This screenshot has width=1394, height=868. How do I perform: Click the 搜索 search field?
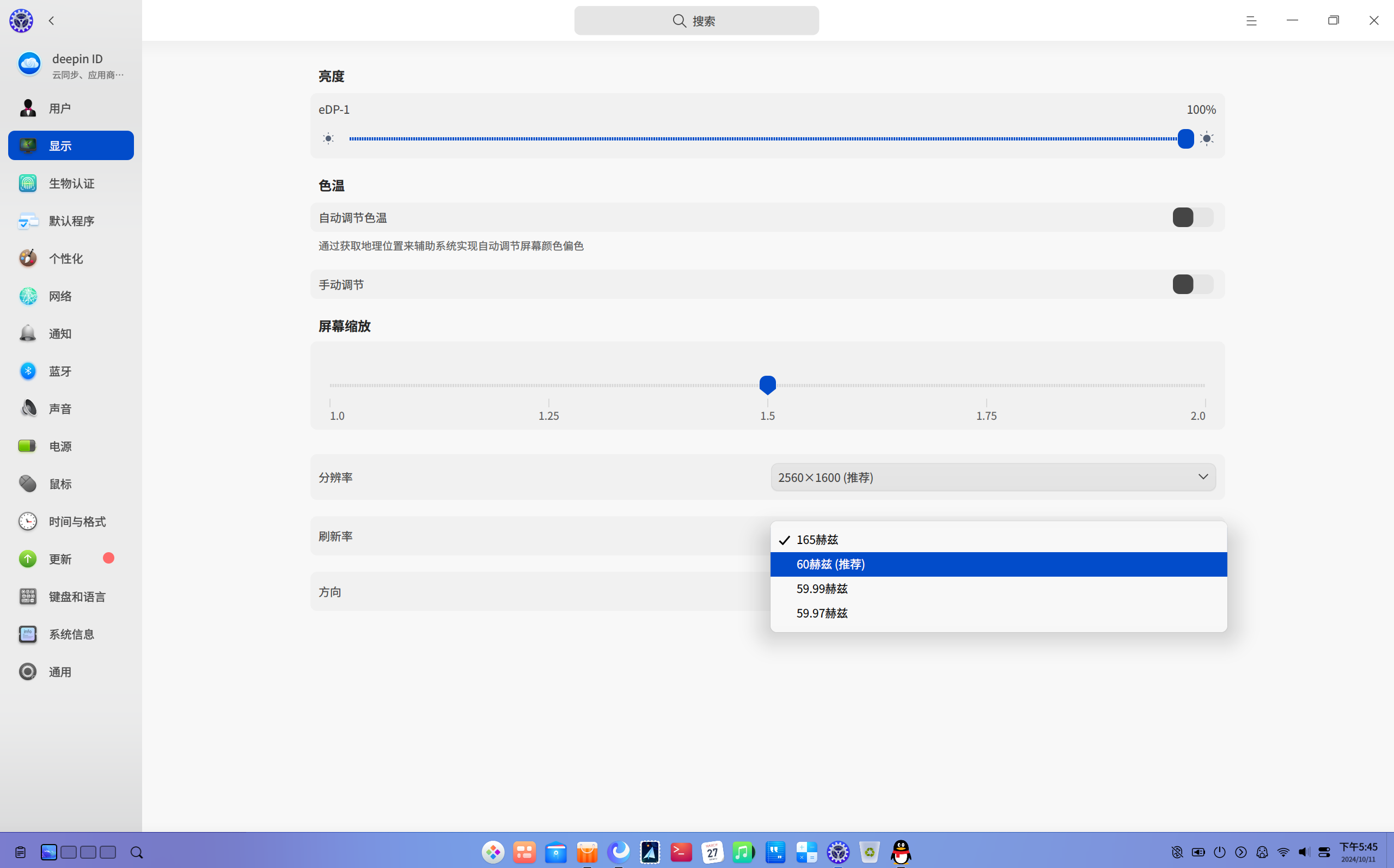point(696,21)
